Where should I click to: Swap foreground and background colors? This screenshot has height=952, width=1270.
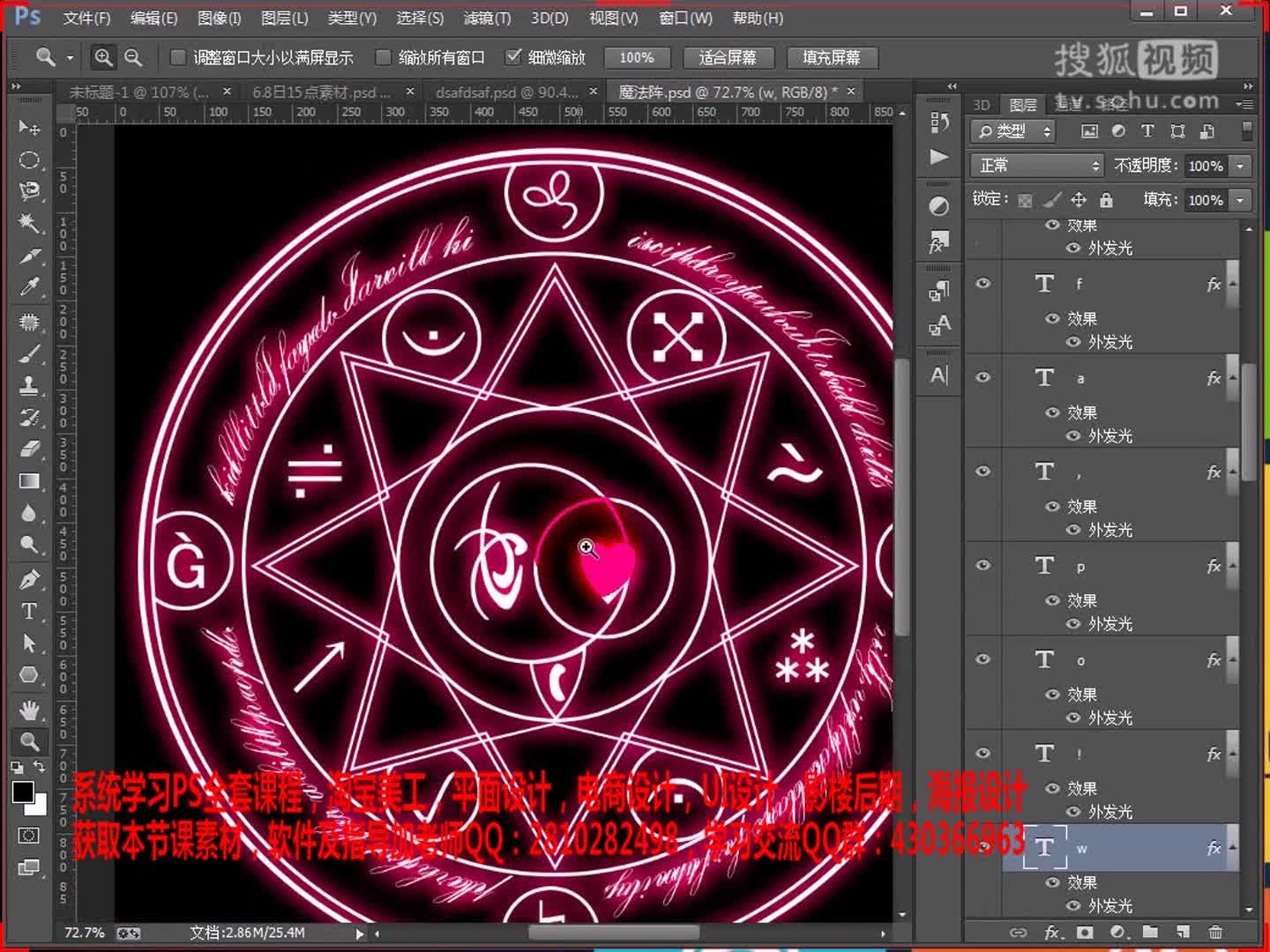pos(39,767)
